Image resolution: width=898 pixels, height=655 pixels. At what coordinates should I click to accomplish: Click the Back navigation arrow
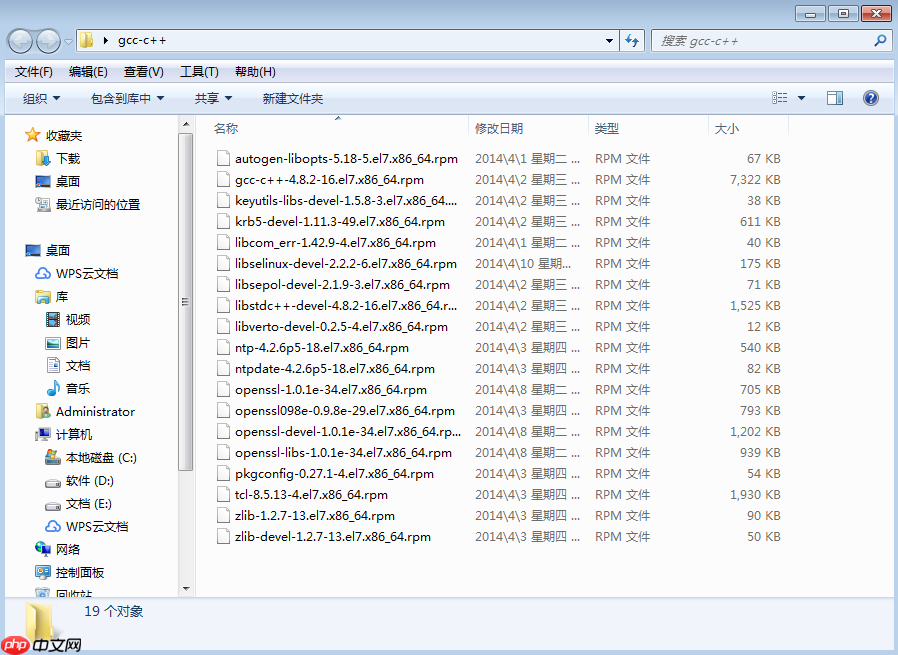point(20,40)
